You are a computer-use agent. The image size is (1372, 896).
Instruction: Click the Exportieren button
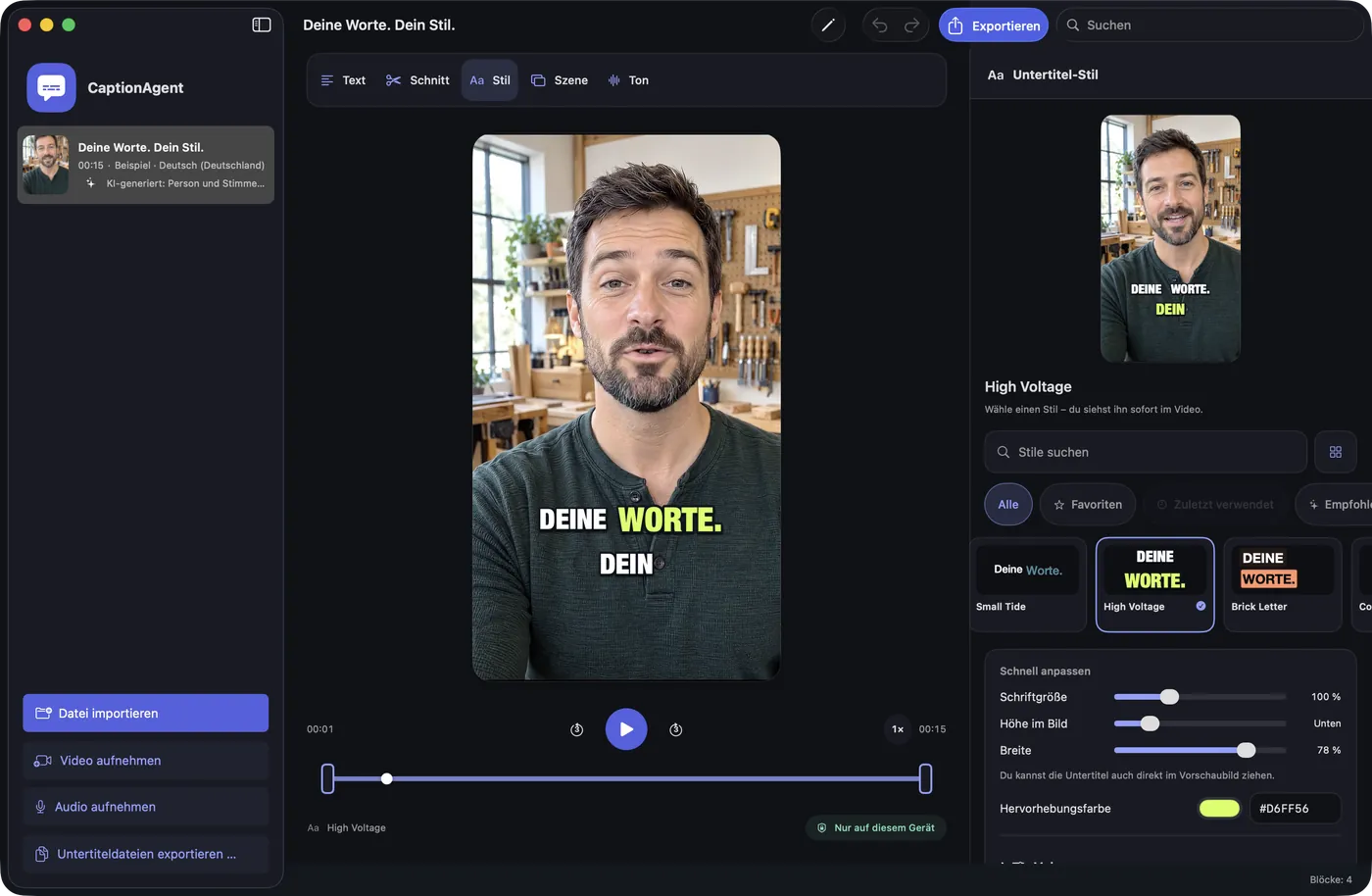click(994, 25)
